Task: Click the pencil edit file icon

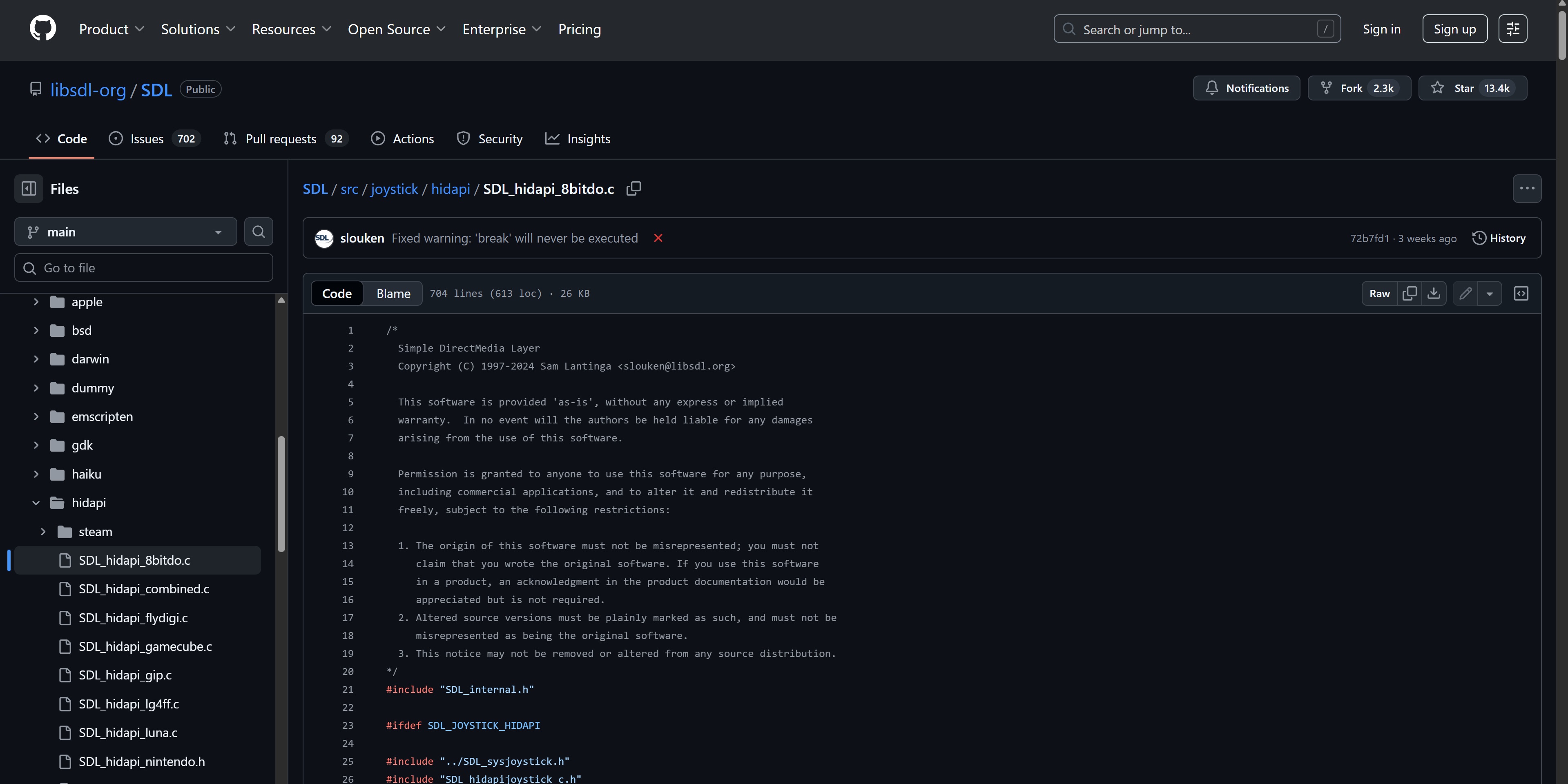Action: pyautogui.click(x=1465, y=294)
